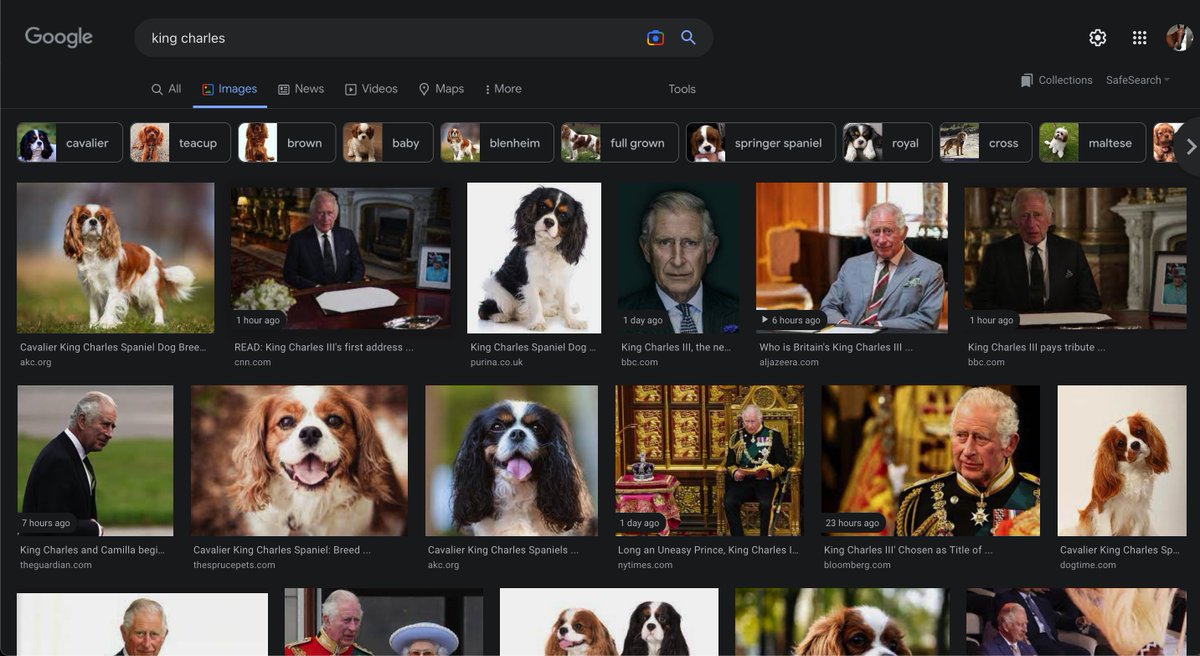Screen dimensions: 1200x656
Task: Click the Maps tab pin icon
Action: click(424, 89)
